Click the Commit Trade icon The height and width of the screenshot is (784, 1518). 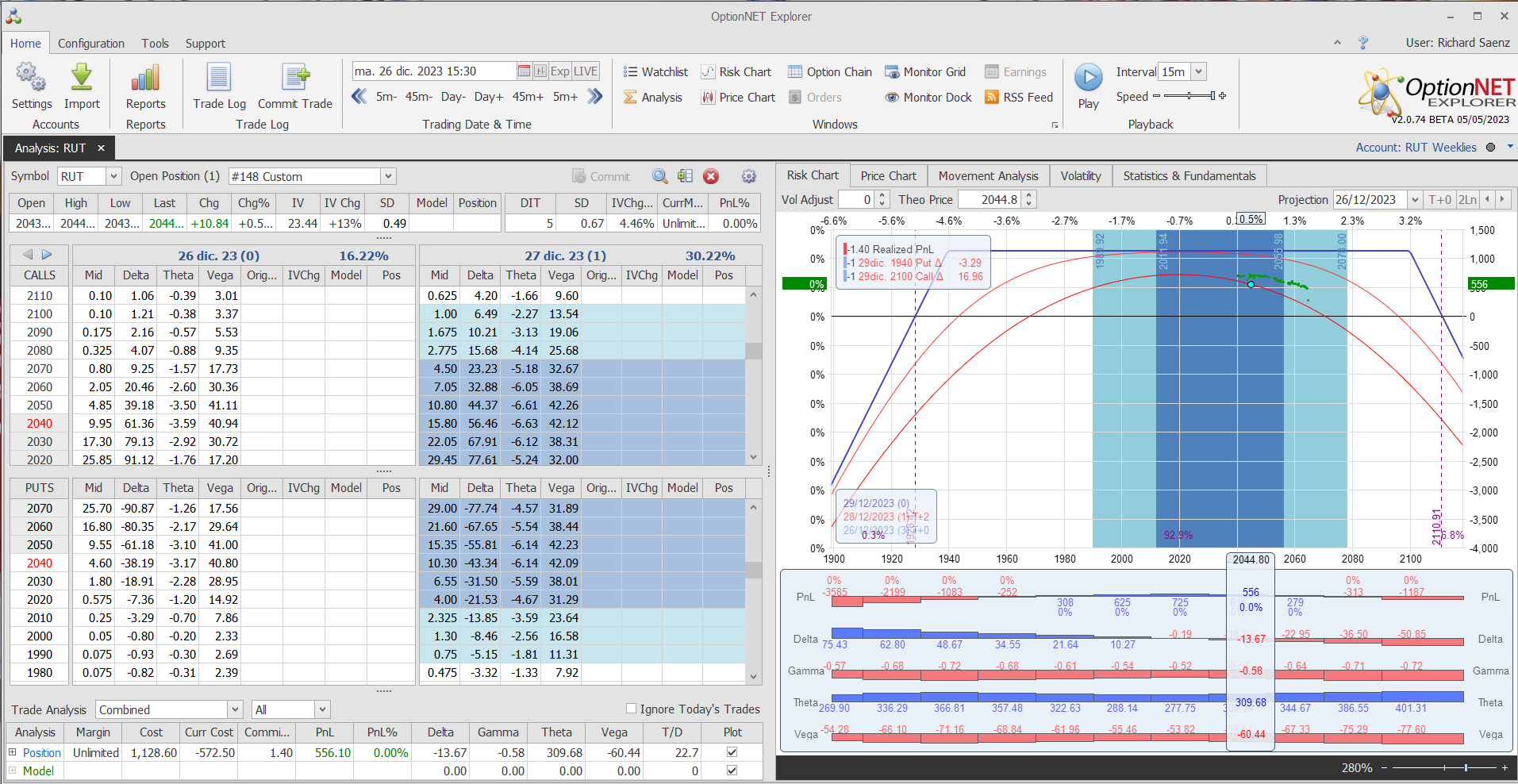[295, 79]
